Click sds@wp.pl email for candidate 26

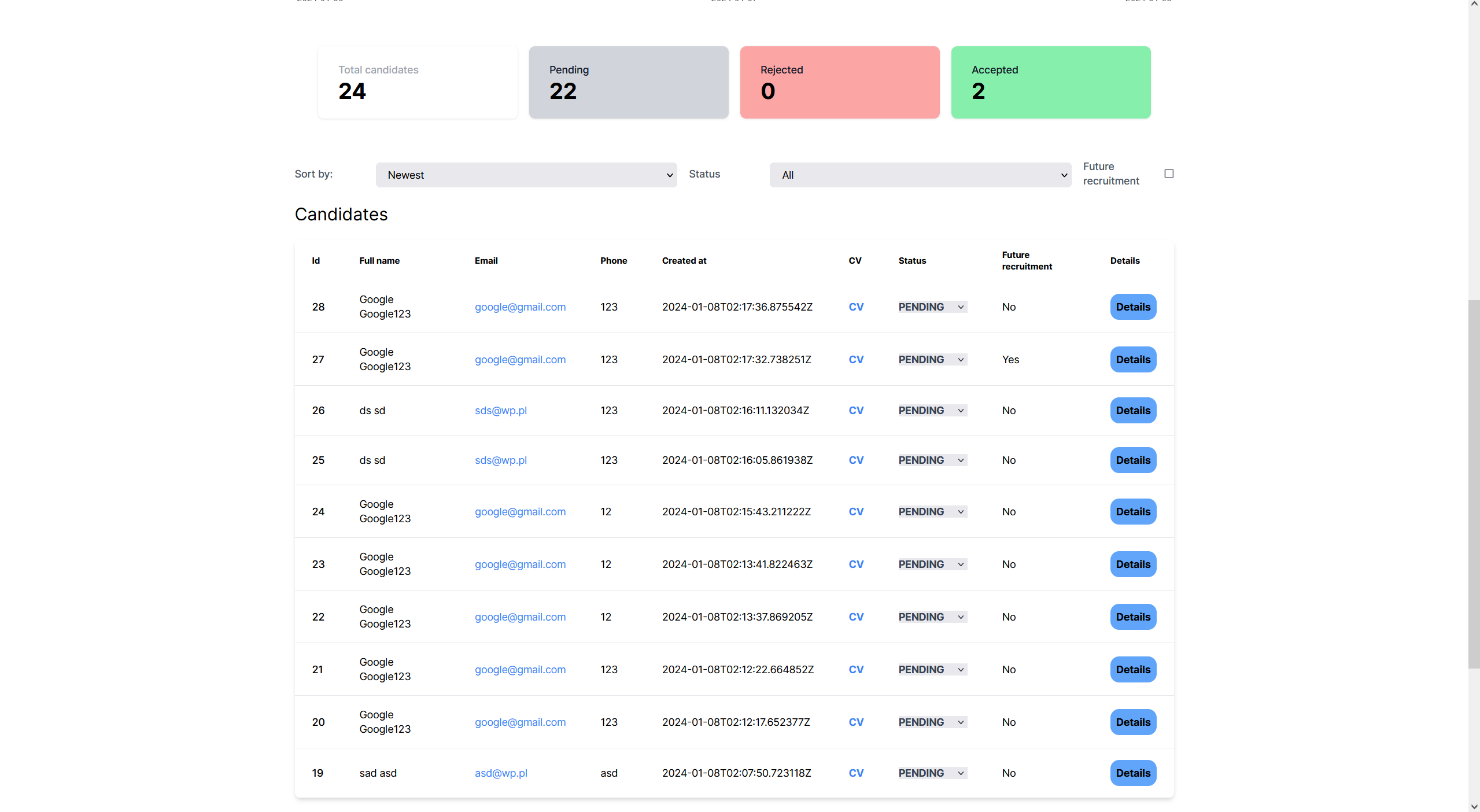tap(500, 411)
